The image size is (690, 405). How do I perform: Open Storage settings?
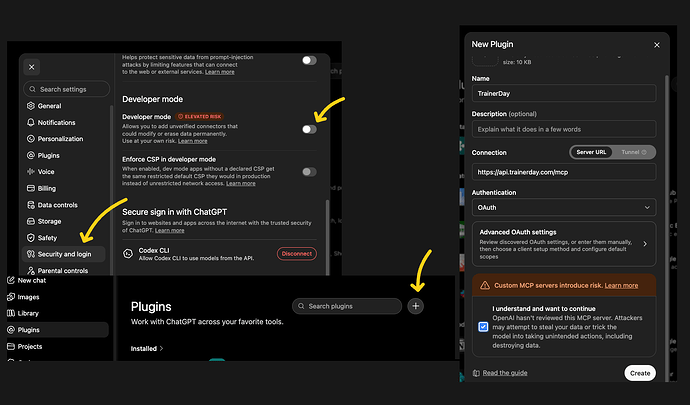coord(49,221)
